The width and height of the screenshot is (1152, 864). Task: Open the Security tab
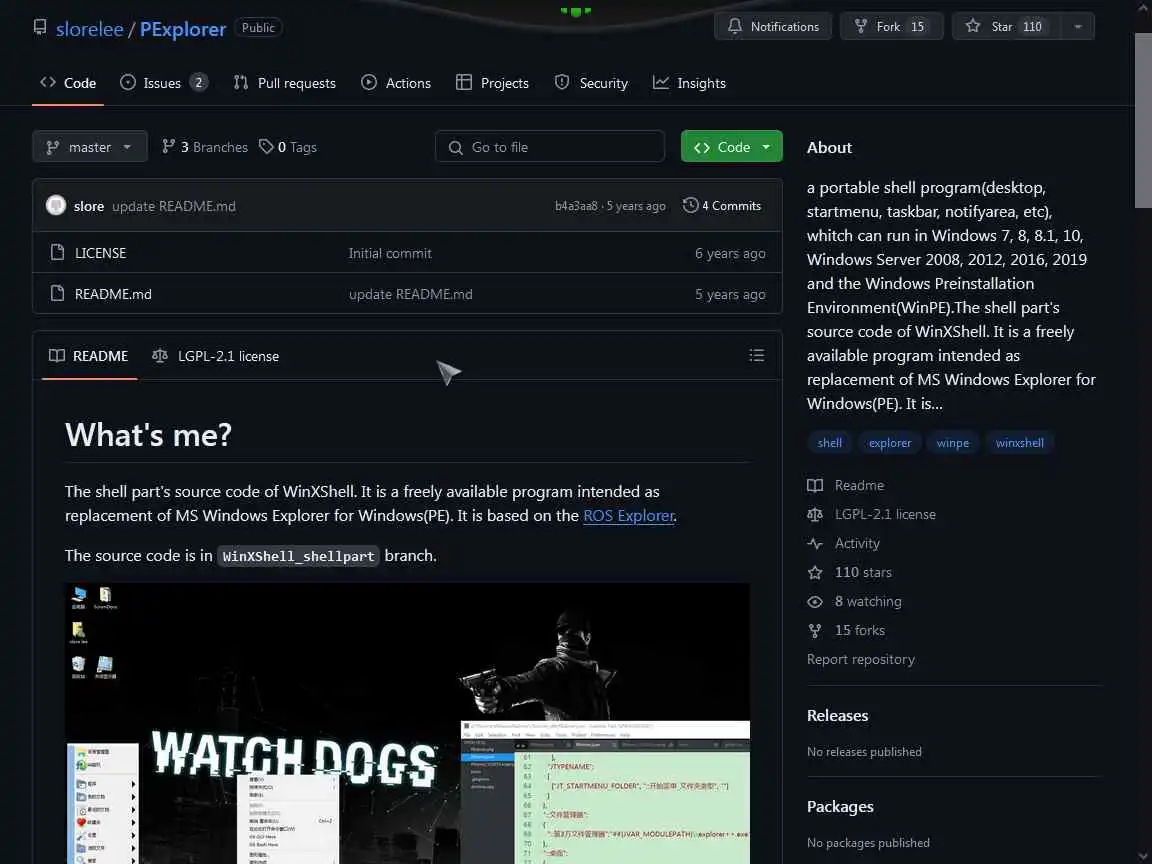(591, 83)
